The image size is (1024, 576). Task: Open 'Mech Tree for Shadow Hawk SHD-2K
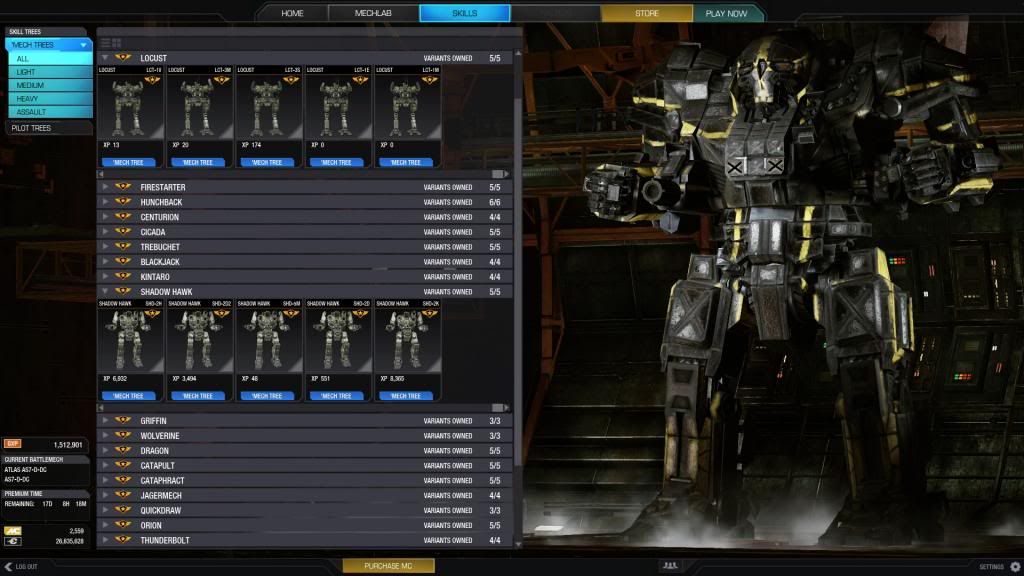[406, 396]
